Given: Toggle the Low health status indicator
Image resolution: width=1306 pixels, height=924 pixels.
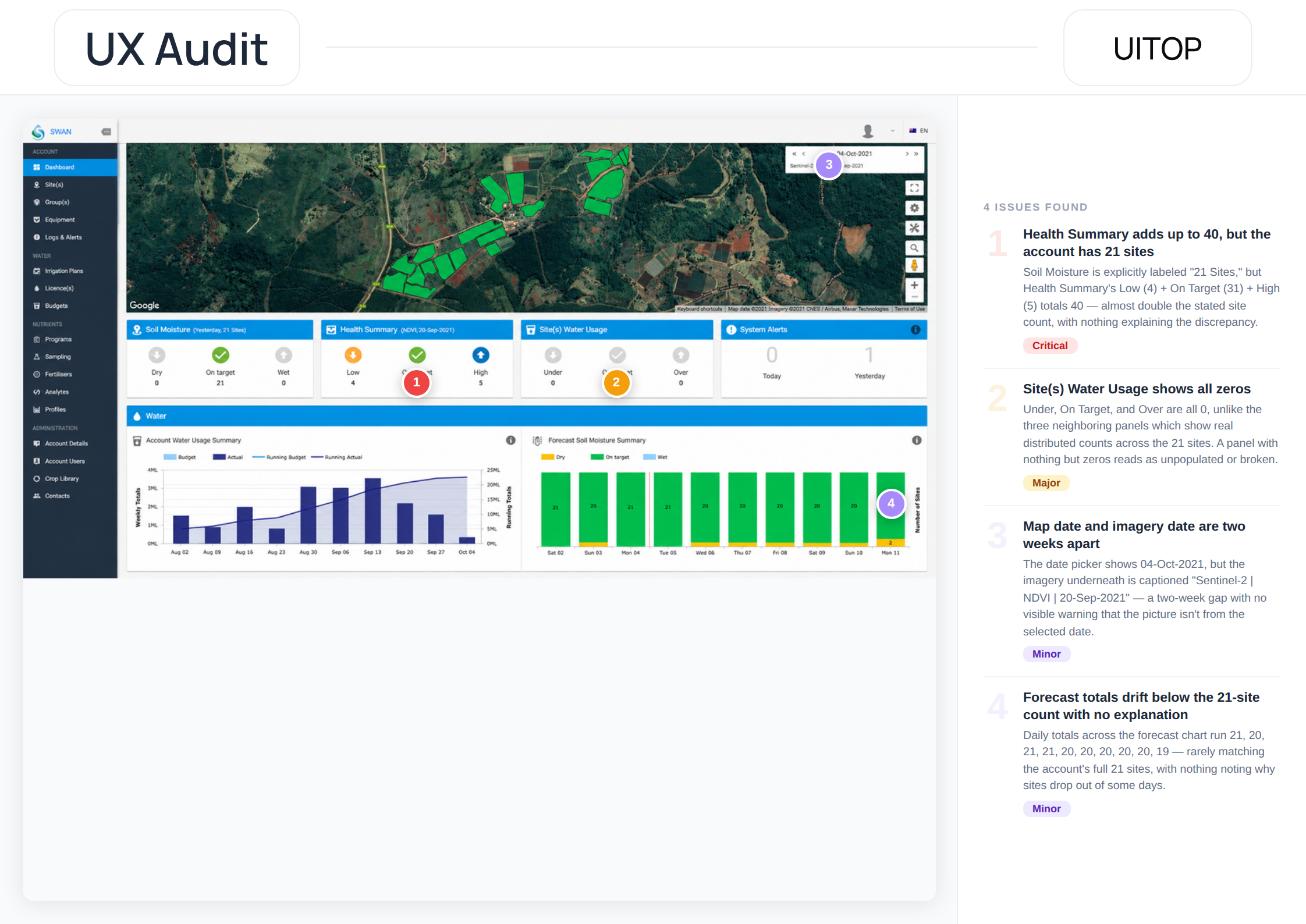Looking at the screenshot, I should [353, 355].
